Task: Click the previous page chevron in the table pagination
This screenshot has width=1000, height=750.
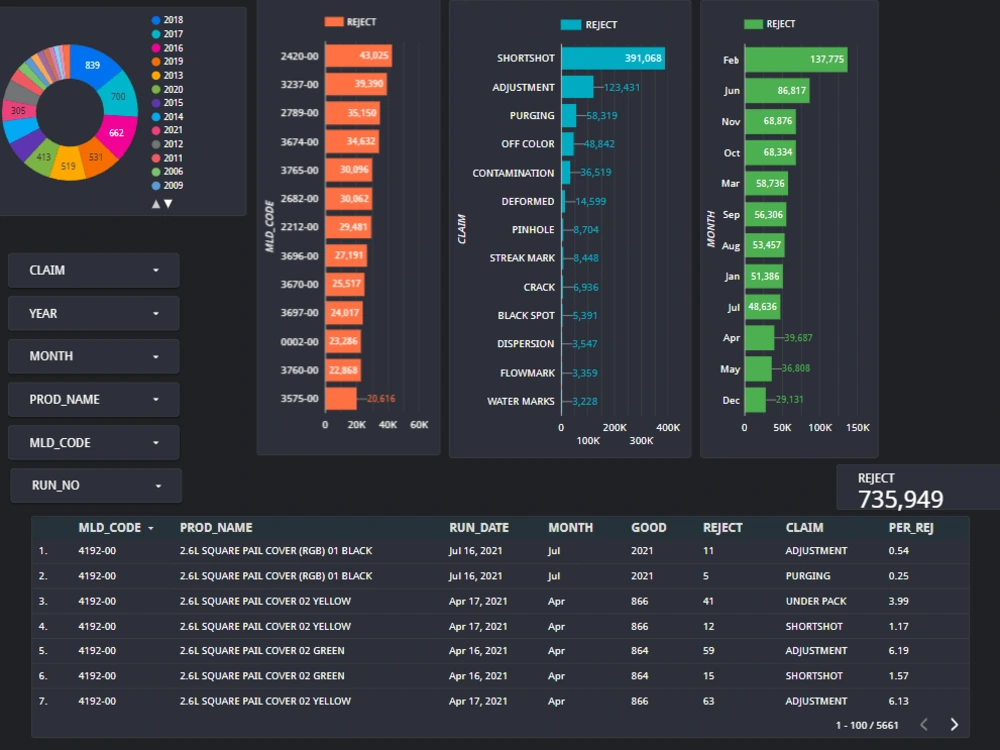Action: [x=923, y=724]
